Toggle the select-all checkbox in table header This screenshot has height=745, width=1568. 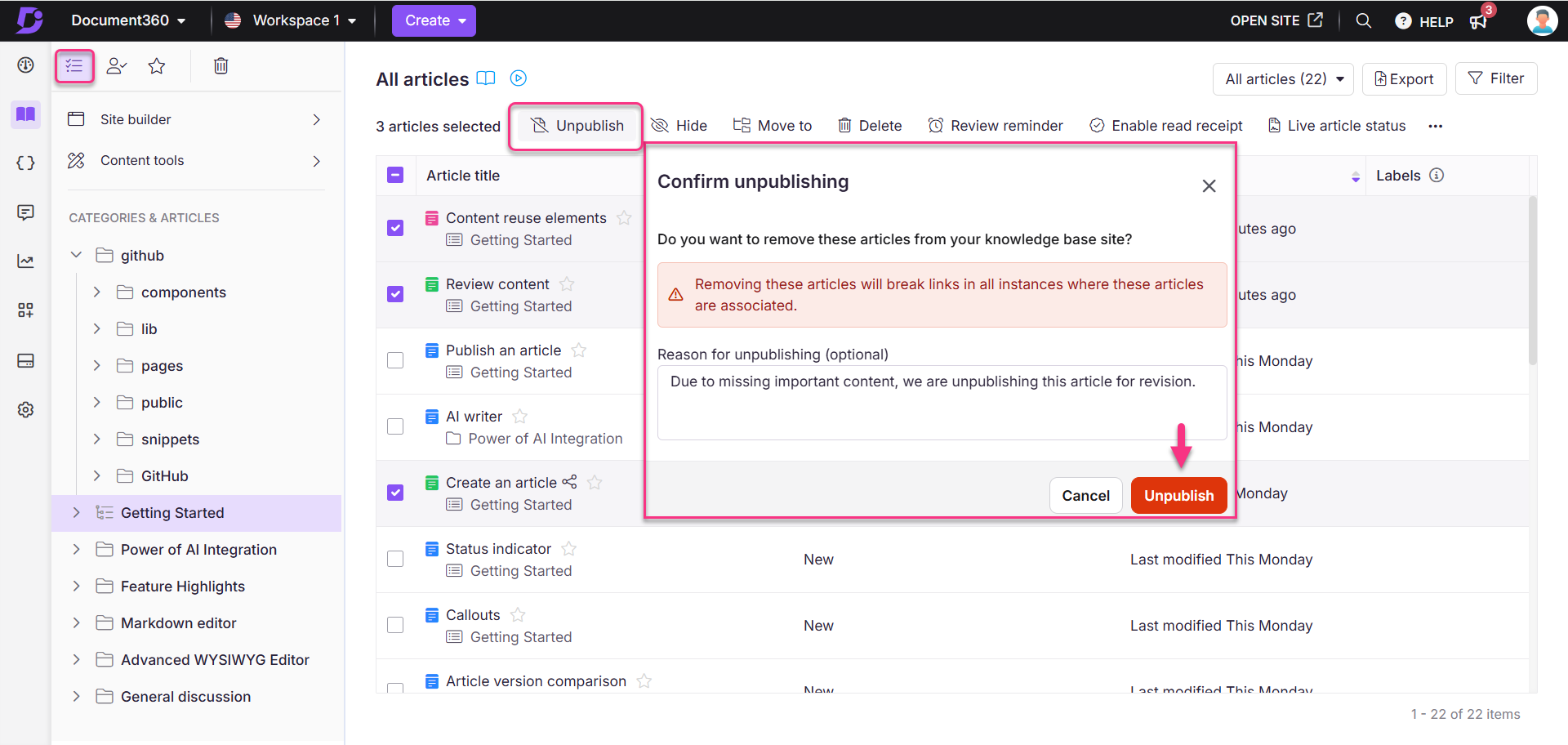[x=395, y=175]
